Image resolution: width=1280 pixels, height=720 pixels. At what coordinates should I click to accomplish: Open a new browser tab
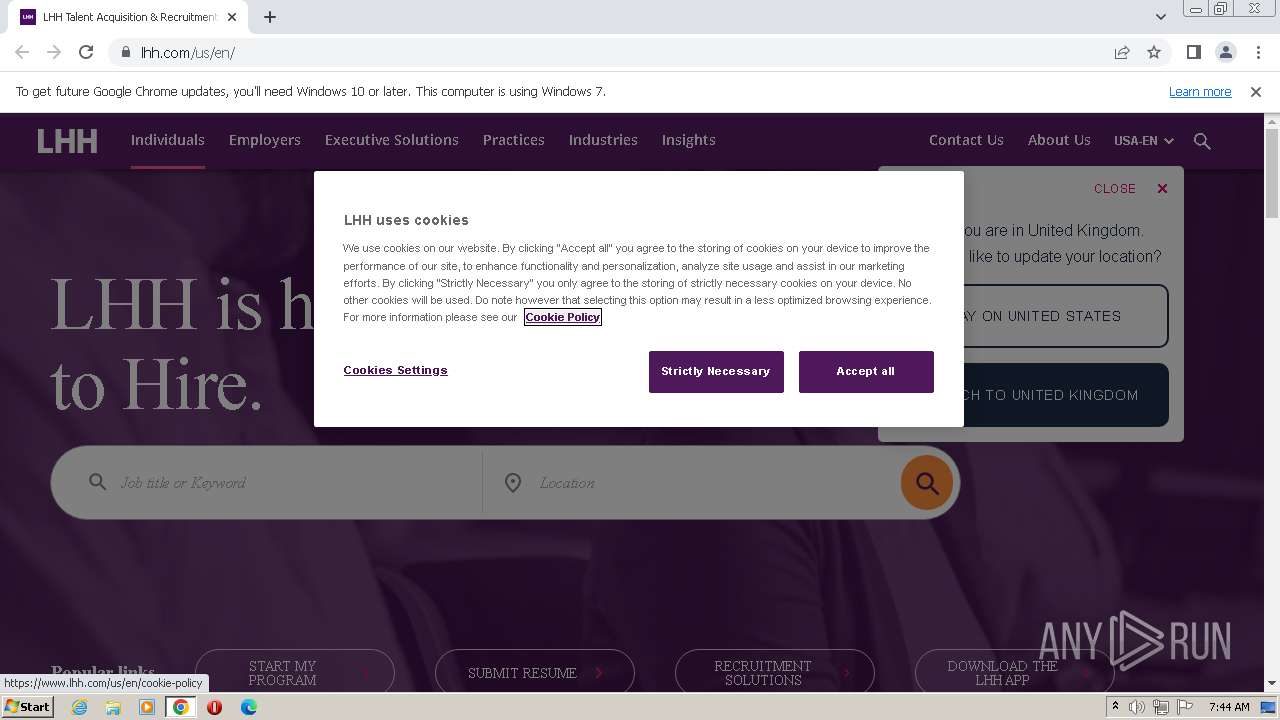(270, 17)
